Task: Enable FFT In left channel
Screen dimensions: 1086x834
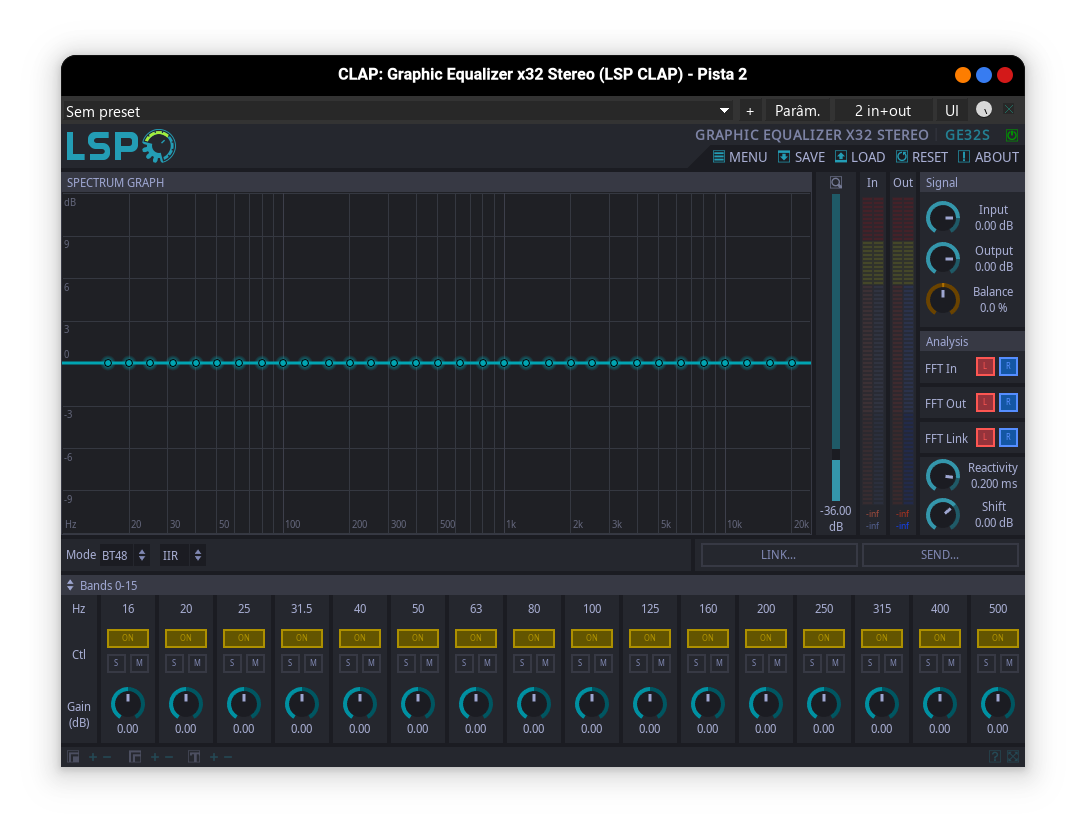Action: point(985,367)
